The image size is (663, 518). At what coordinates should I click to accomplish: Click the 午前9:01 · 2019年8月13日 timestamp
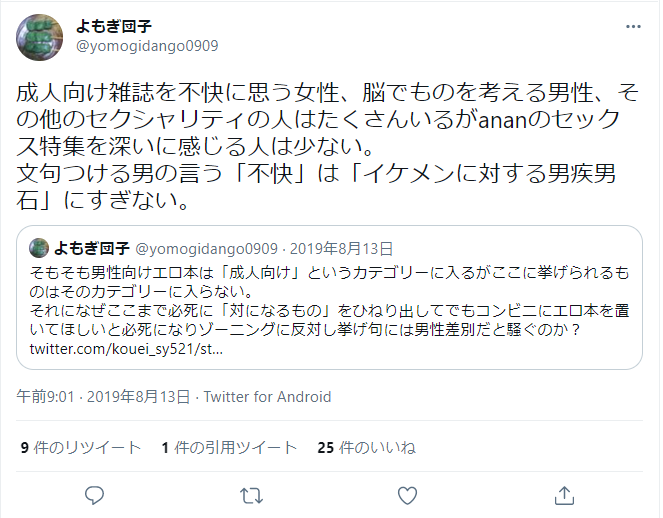click(x=103, y=397)
